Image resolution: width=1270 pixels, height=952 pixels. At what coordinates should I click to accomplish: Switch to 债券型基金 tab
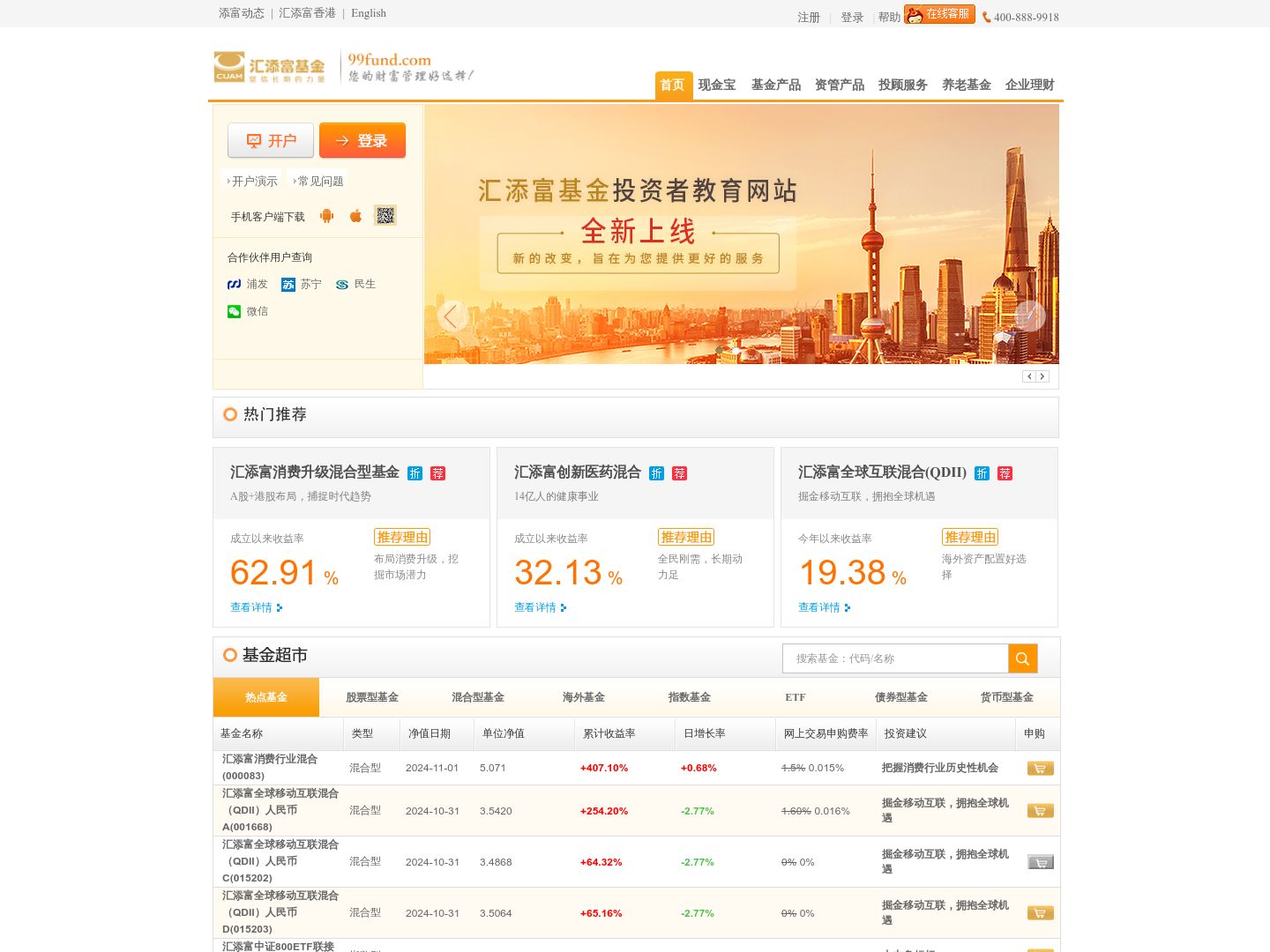tap(901, 697)
